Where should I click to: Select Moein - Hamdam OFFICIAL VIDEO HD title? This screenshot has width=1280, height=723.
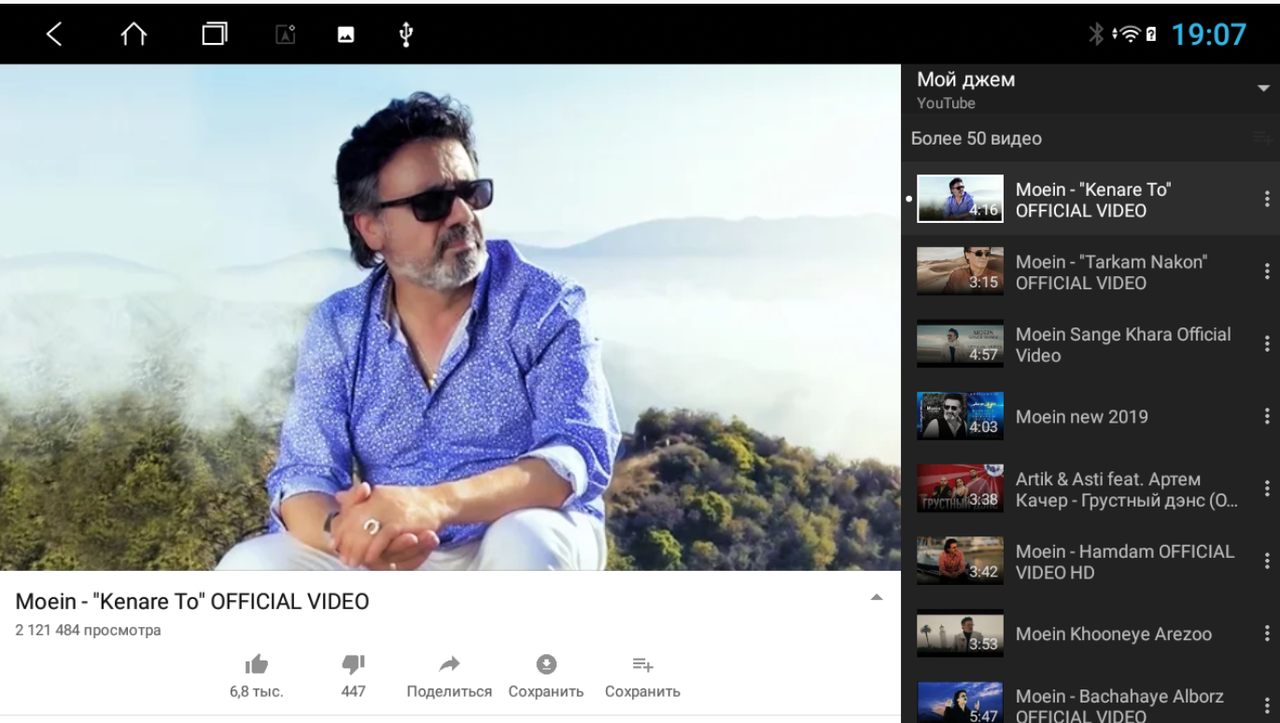(x=1125, y=562)
